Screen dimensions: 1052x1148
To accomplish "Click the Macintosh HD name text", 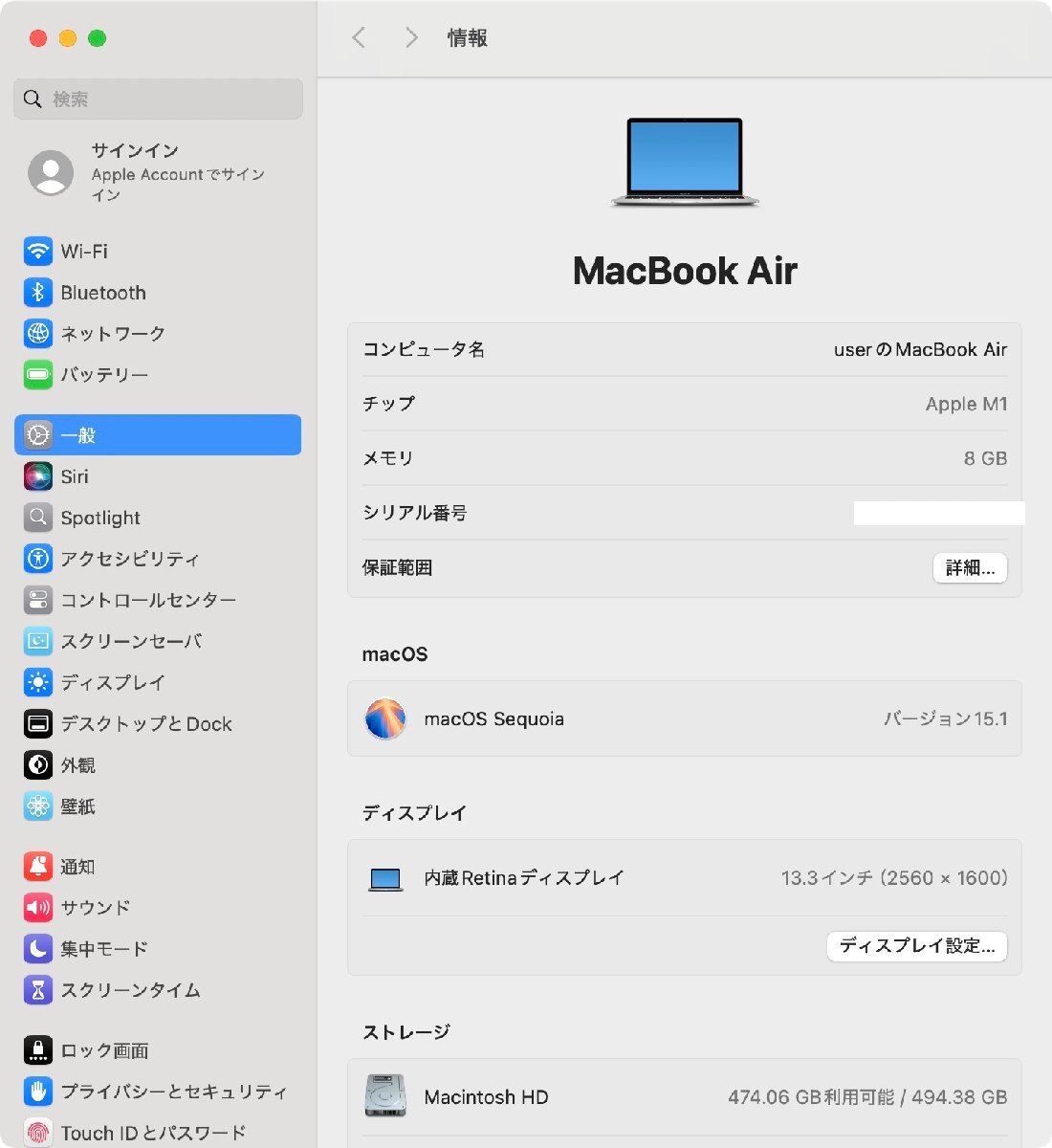I will pos(487,1097).
